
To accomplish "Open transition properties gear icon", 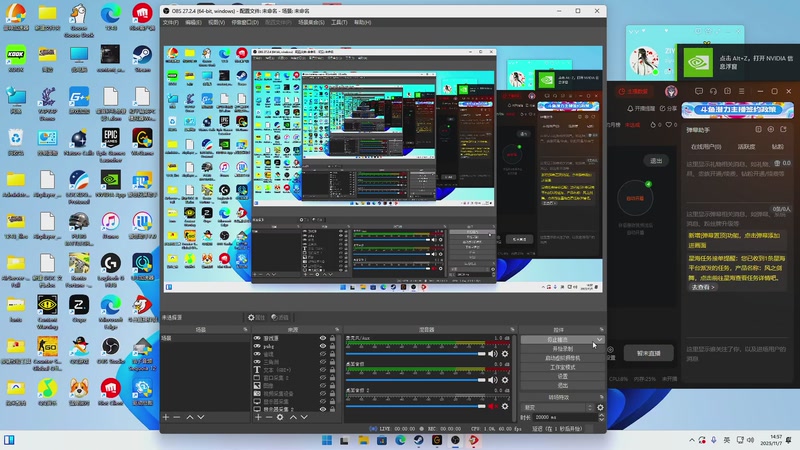I will [x=601, y=408].
